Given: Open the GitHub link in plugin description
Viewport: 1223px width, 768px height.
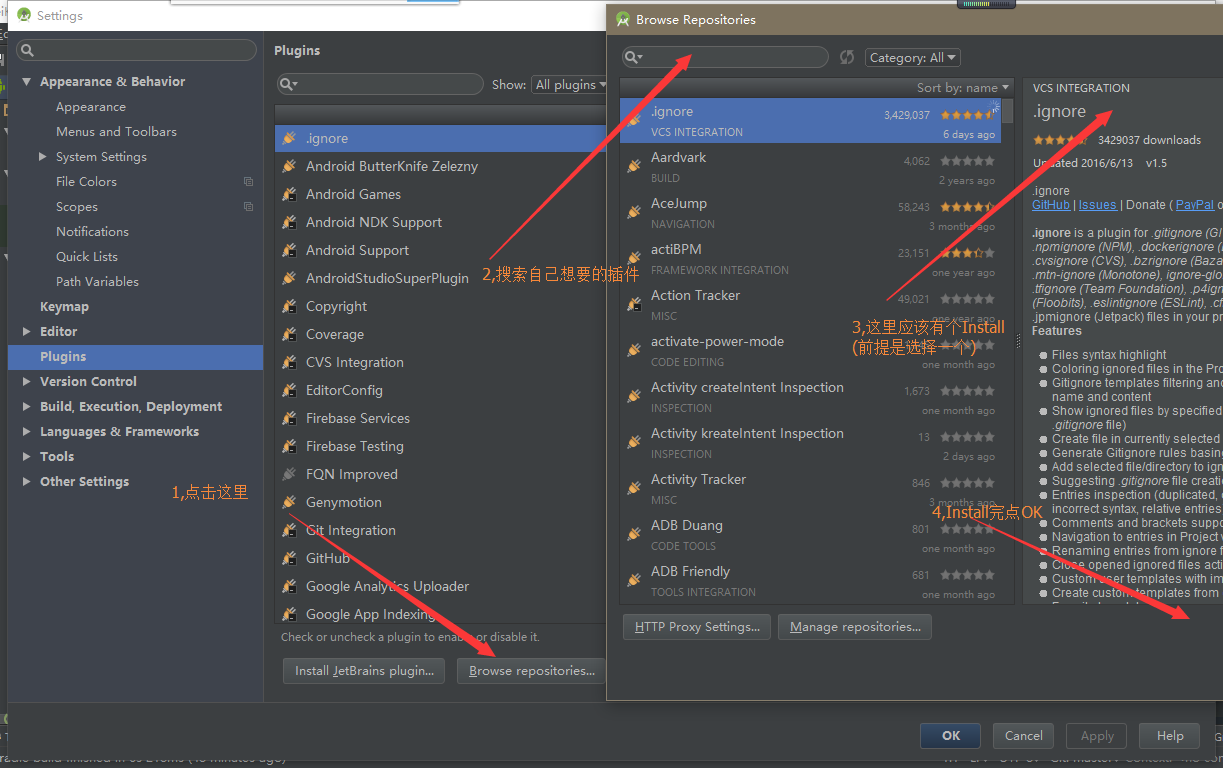Looking at the screenshot, I should point(1051,205).
